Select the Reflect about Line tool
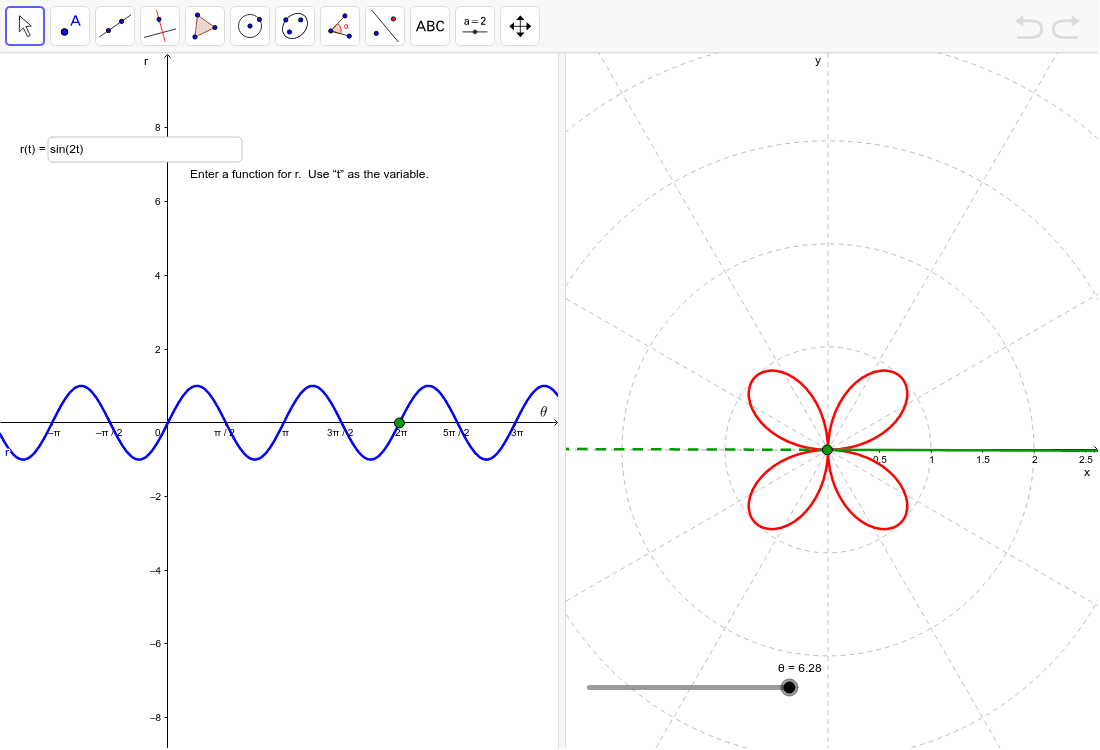The image size is (1100, 750). click(x=384, y=26)
